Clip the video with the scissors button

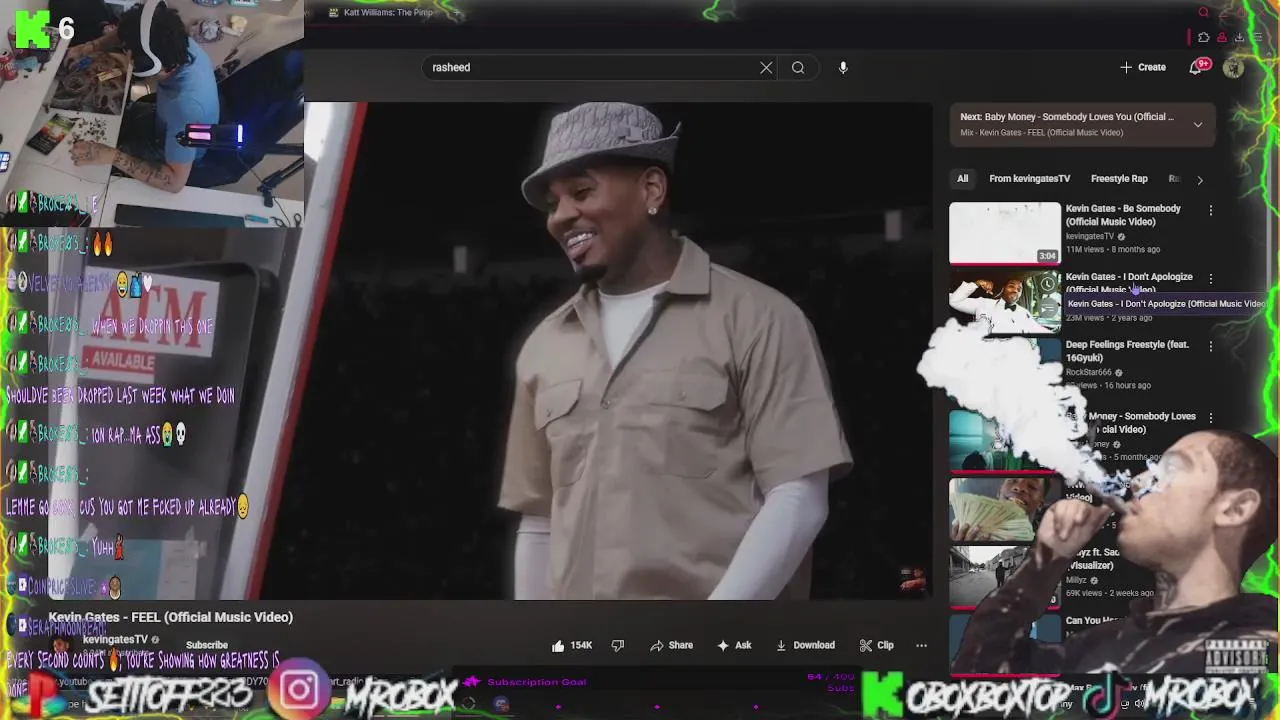[877, 646]
